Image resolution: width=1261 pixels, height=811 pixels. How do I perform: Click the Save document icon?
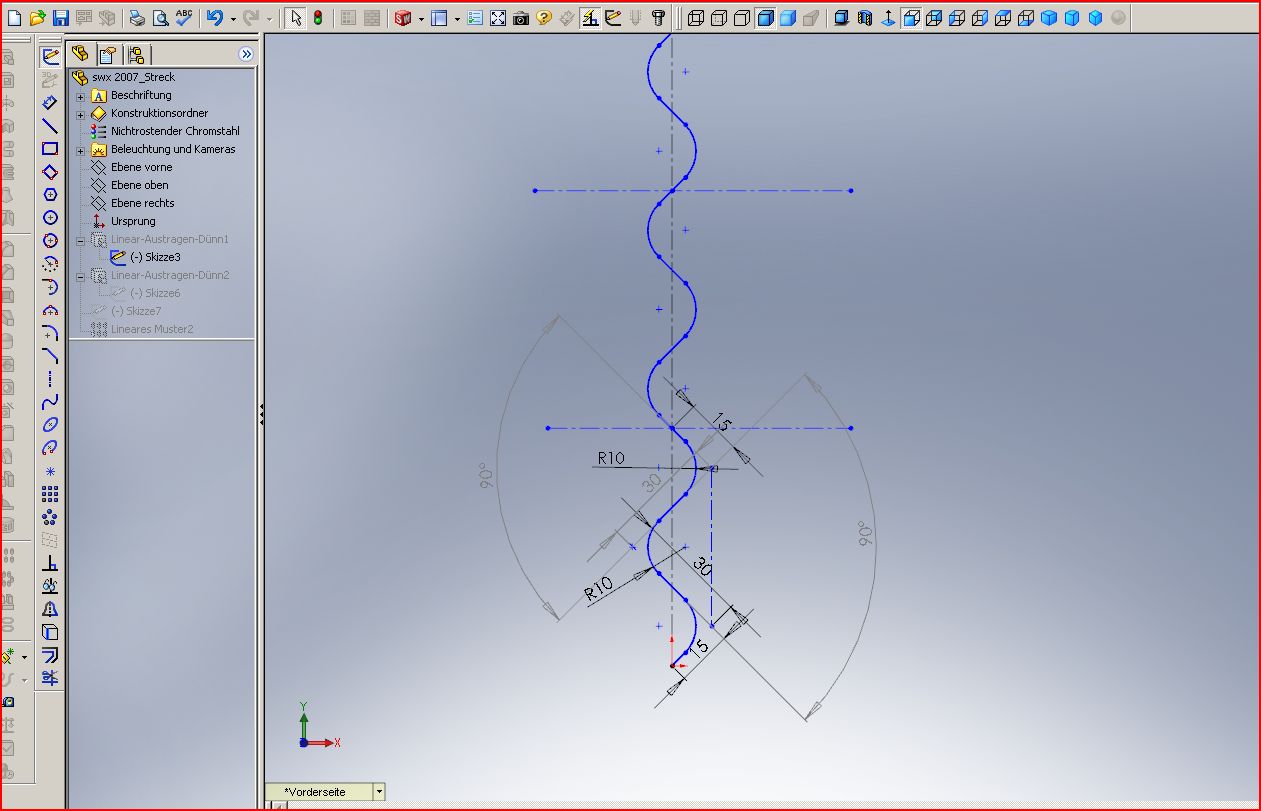[62, 17]
